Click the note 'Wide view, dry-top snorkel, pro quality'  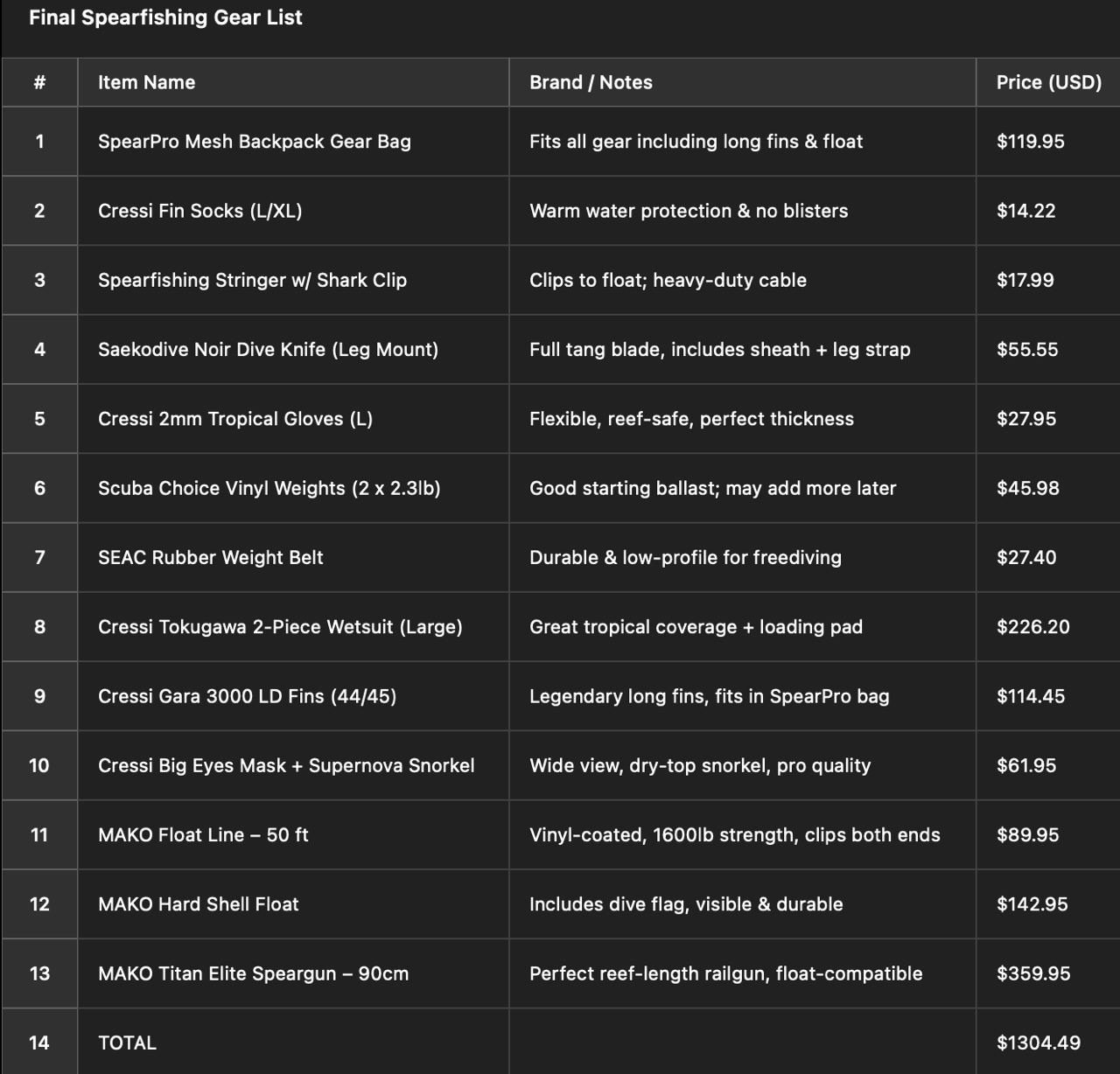[700, 765]
